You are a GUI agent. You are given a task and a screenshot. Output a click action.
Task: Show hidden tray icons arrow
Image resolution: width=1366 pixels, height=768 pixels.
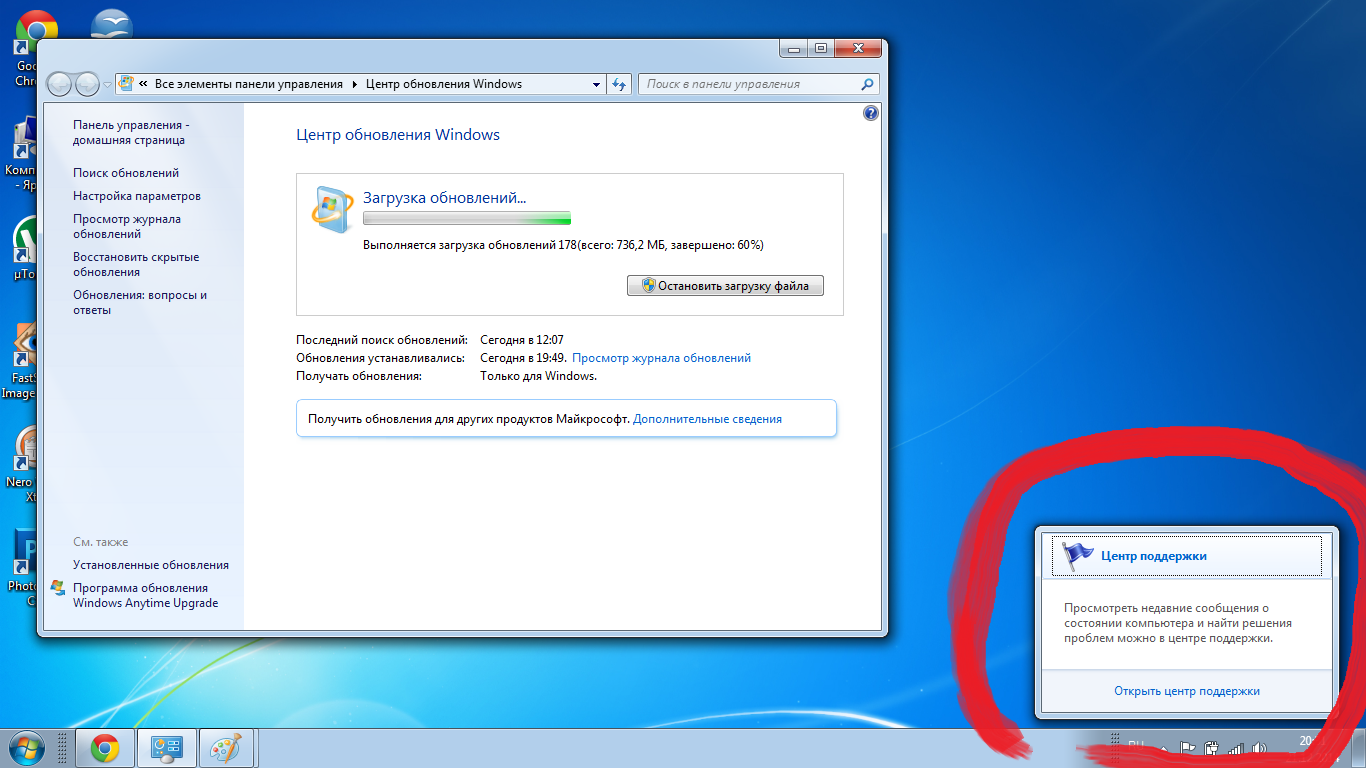point(1163,748)
